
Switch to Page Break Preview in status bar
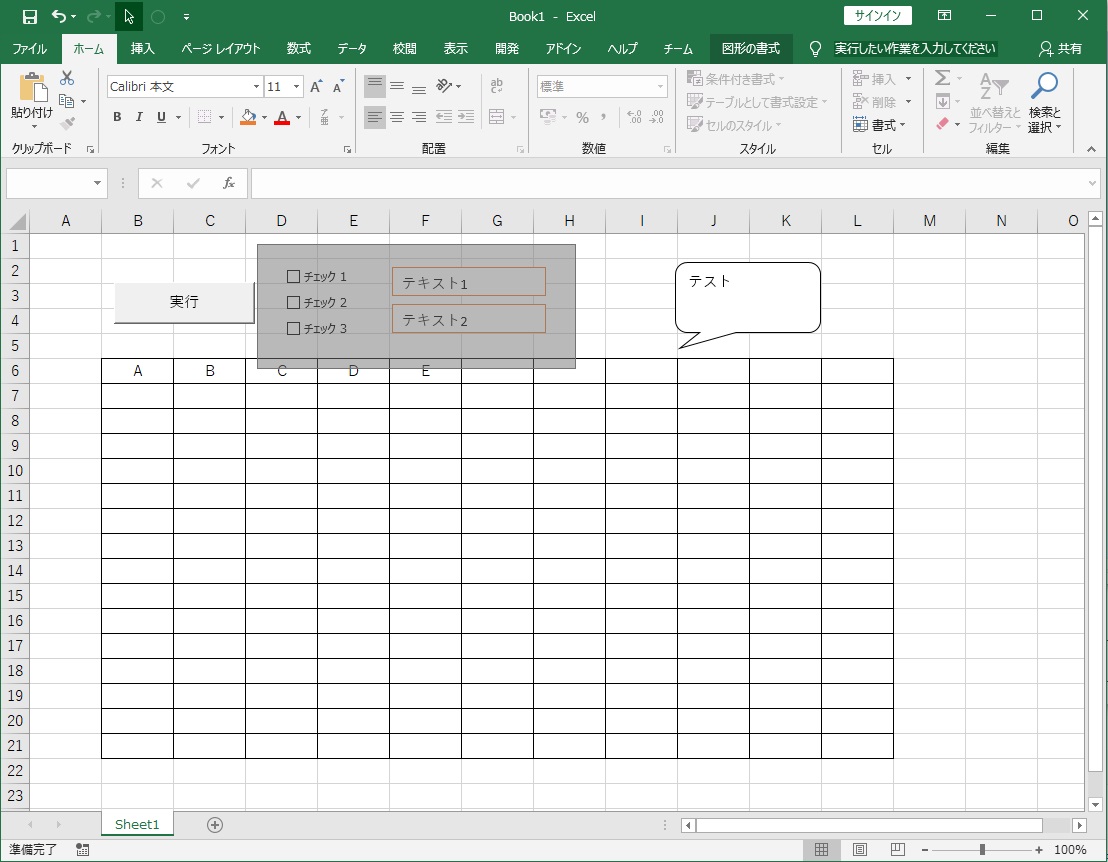coord(897,849)
